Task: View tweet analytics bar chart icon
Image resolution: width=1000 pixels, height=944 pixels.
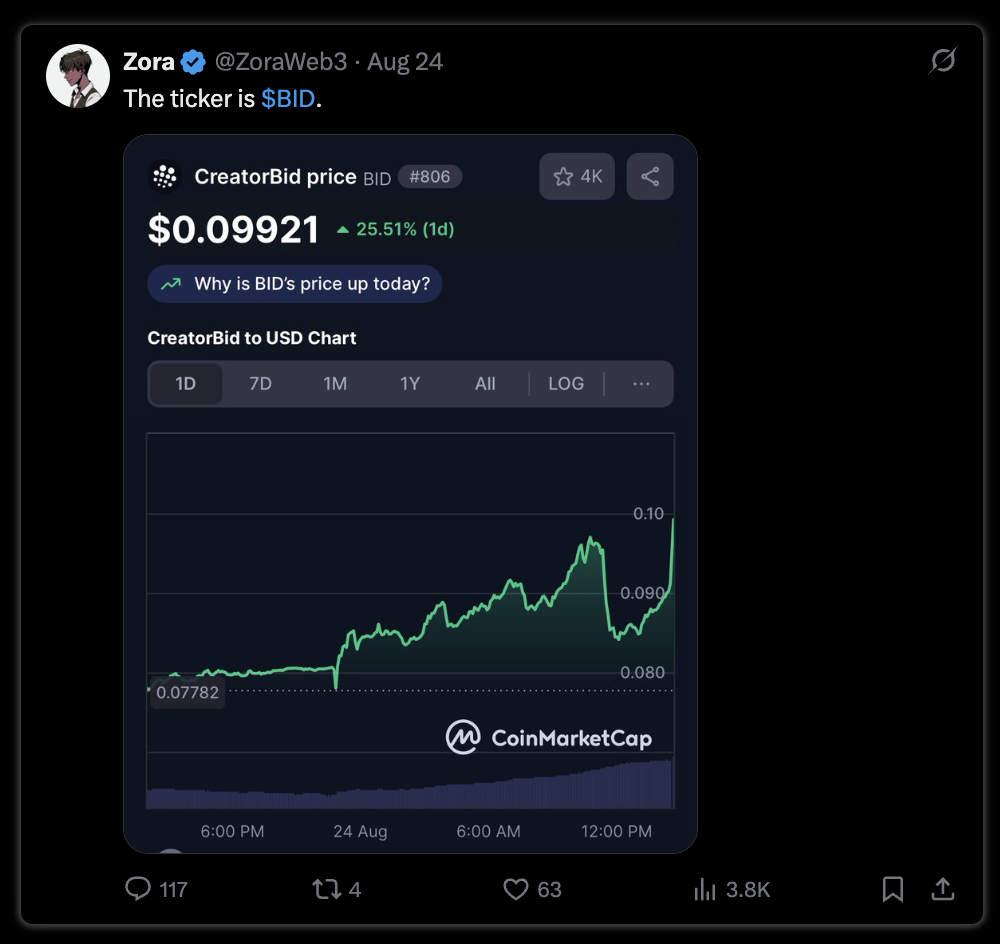Action: (x=705, y=889)
